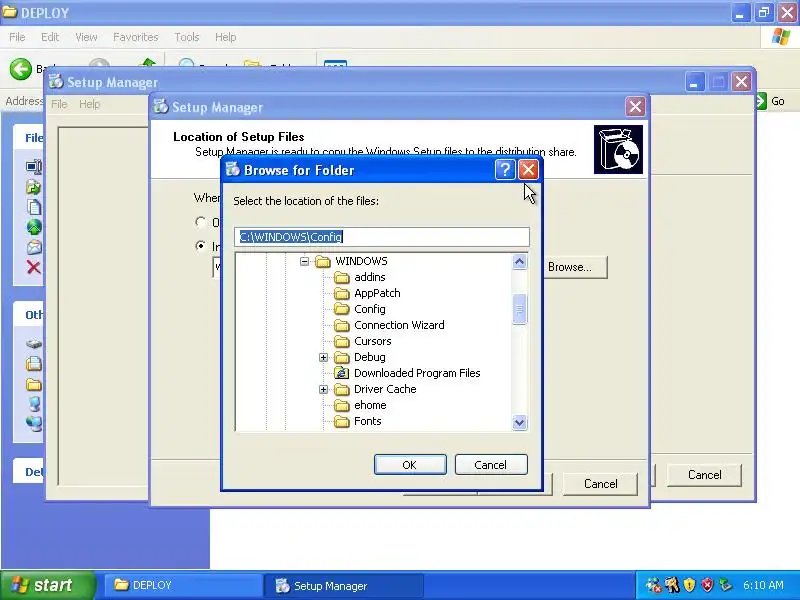800x600 pixels.
Task: Select the first radio option in the wizard
Action: pyautogui.click(x=201, y=222)
